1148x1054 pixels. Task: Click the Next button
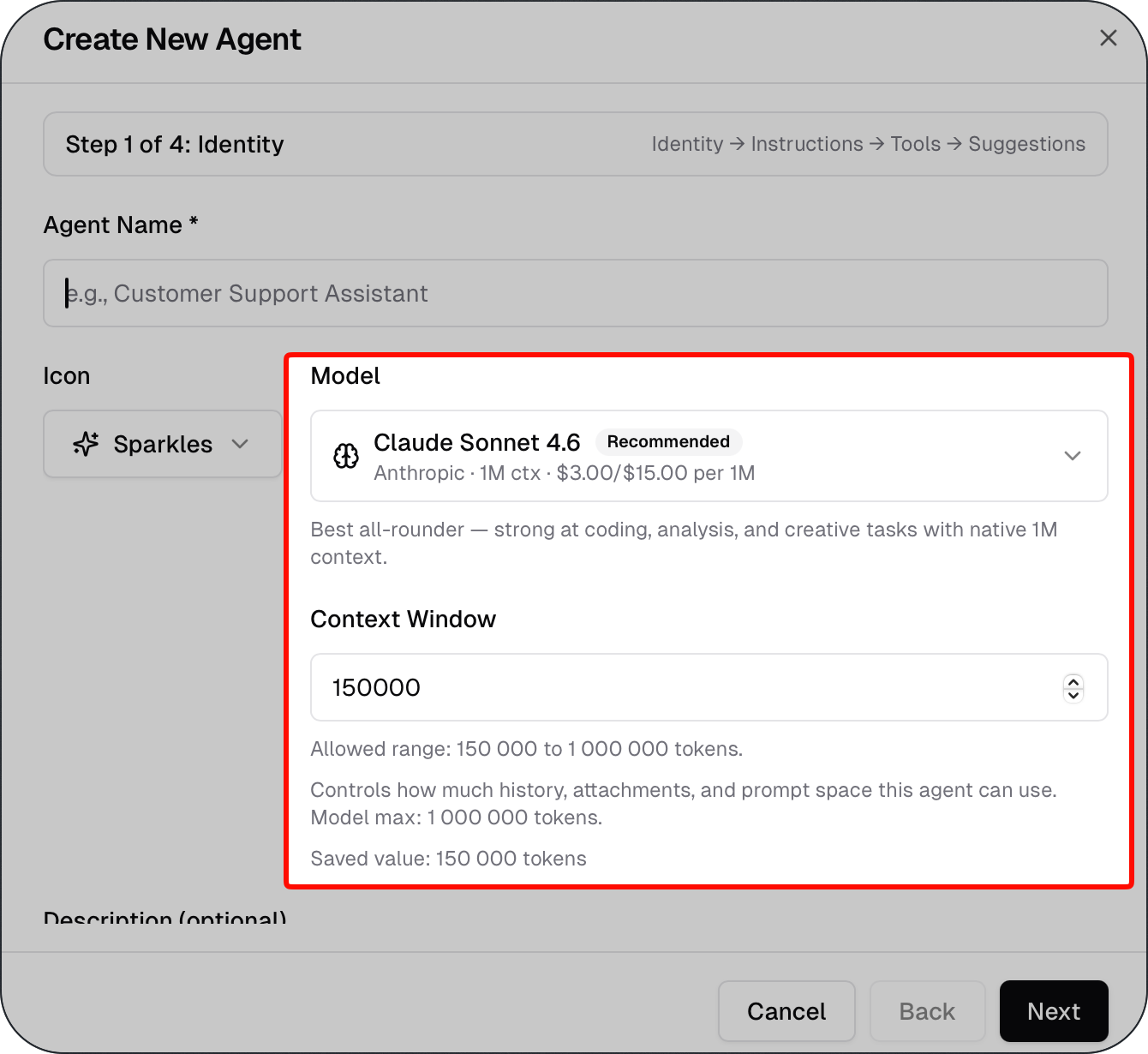pos(1054,1011)
